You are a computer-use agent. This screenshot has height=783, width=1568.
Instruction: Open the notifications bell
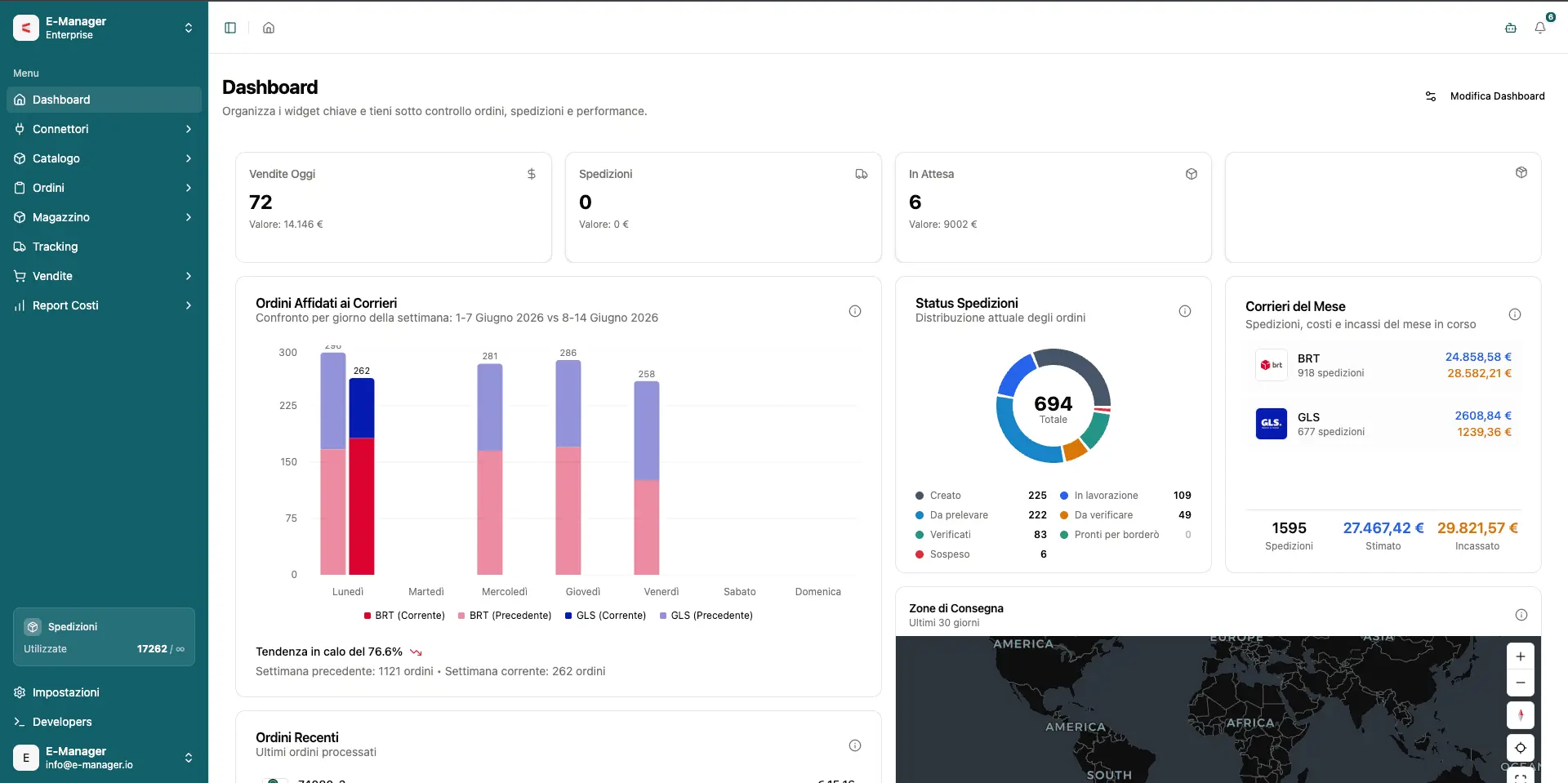click(x=1540, y=28)
